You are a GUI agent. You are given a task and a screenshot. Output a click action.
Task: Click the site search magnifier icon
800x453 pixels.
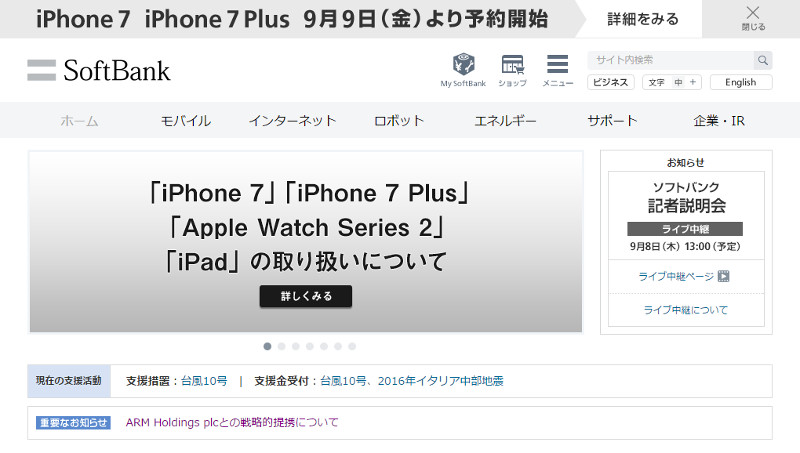[x=763, y=60]
